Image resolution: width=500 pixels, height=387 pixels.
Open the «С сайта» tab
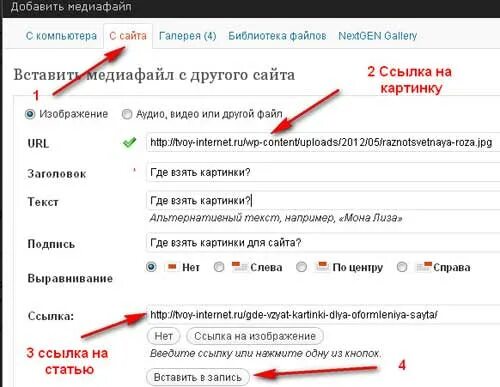(x=128, y=36)
